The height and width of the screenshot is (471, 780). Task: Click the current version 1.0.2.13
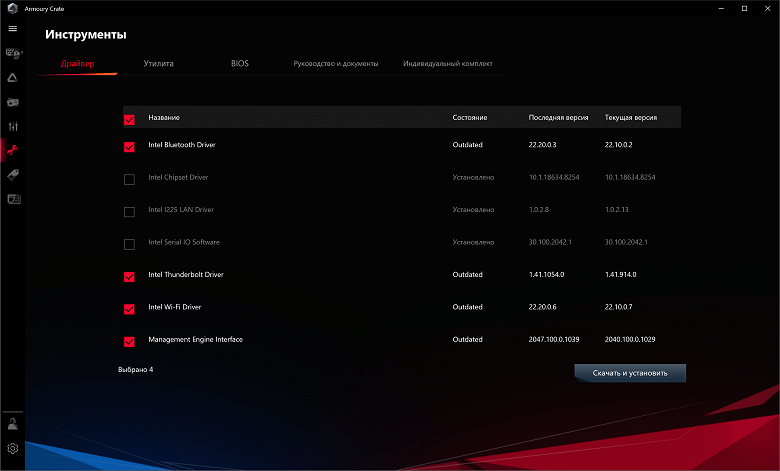tap(617, 209)
